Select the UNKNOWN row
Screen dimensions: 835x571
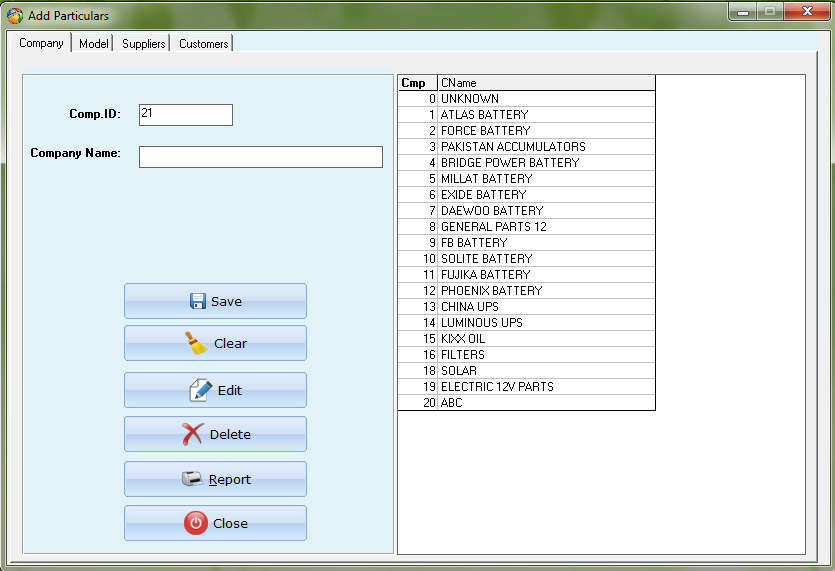coord(527,99)
